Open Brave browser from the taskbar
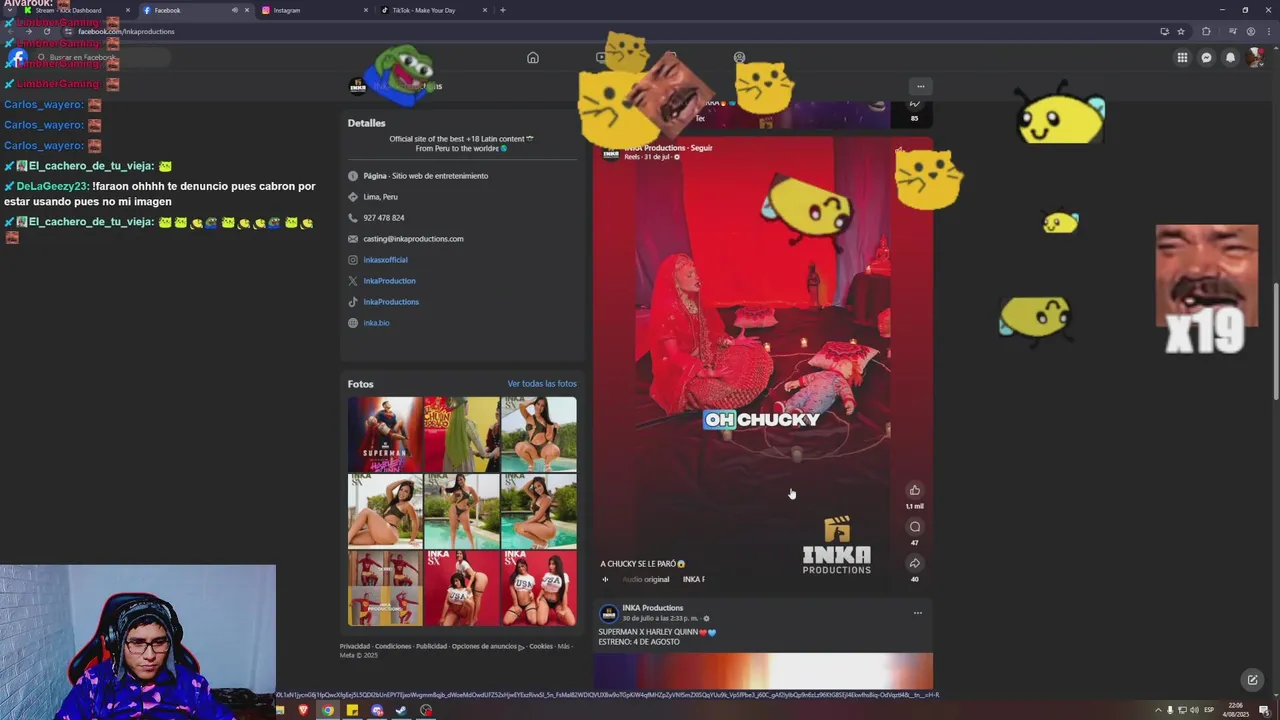The width and height of the screenshot is (1280, 720). click(303, 710)
